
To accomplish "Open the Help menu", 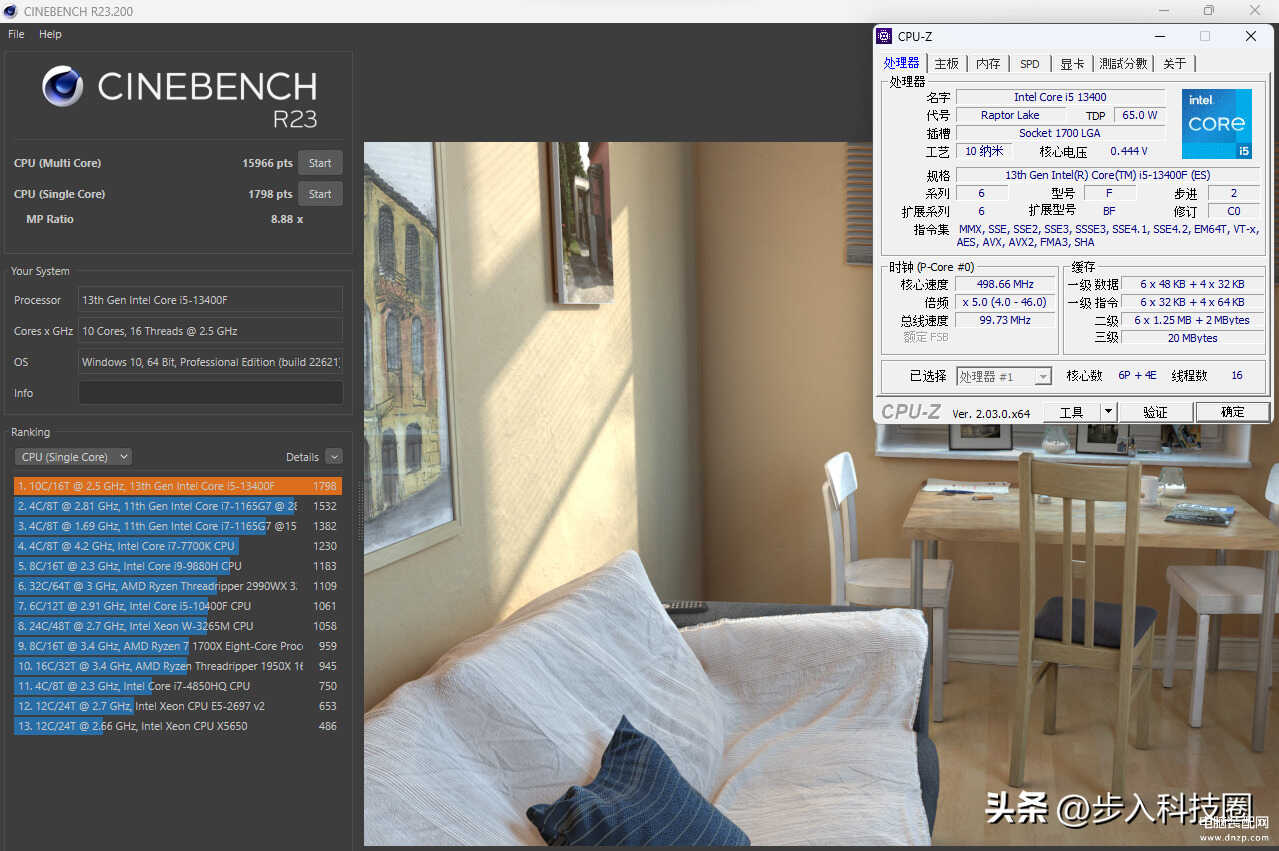I will (50, 34).
